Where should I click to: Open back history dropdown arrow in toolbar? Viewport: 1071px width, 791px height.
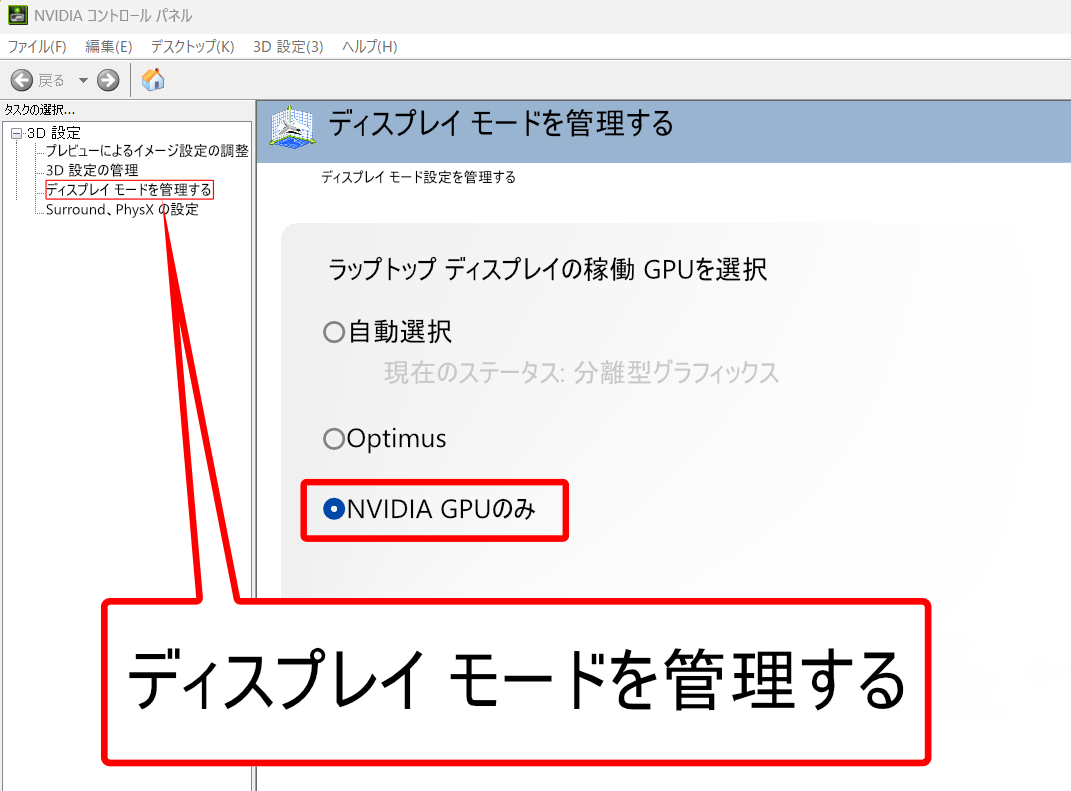tap(83, 80)
